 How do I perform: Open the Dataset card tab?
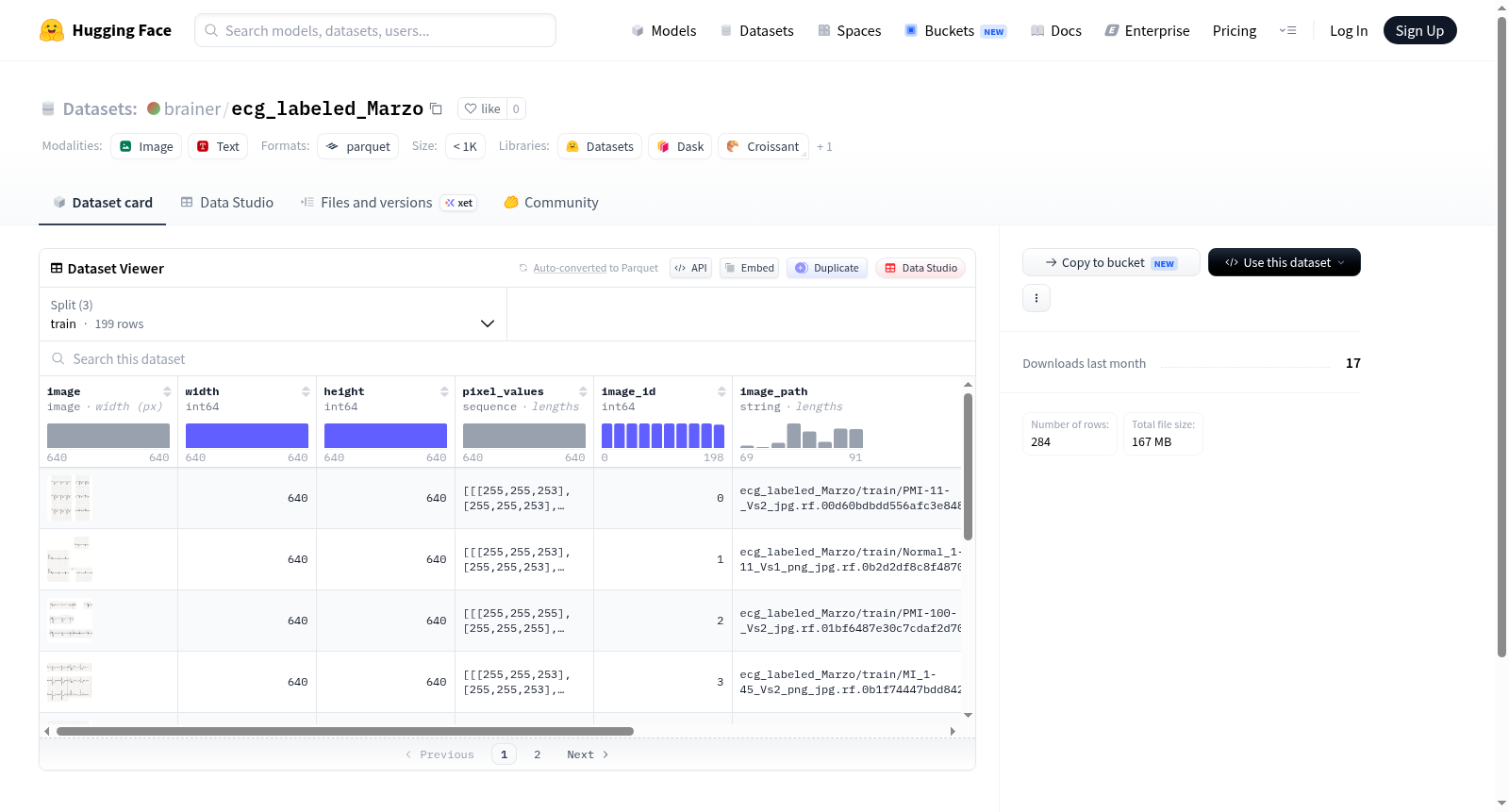point(102,203)
